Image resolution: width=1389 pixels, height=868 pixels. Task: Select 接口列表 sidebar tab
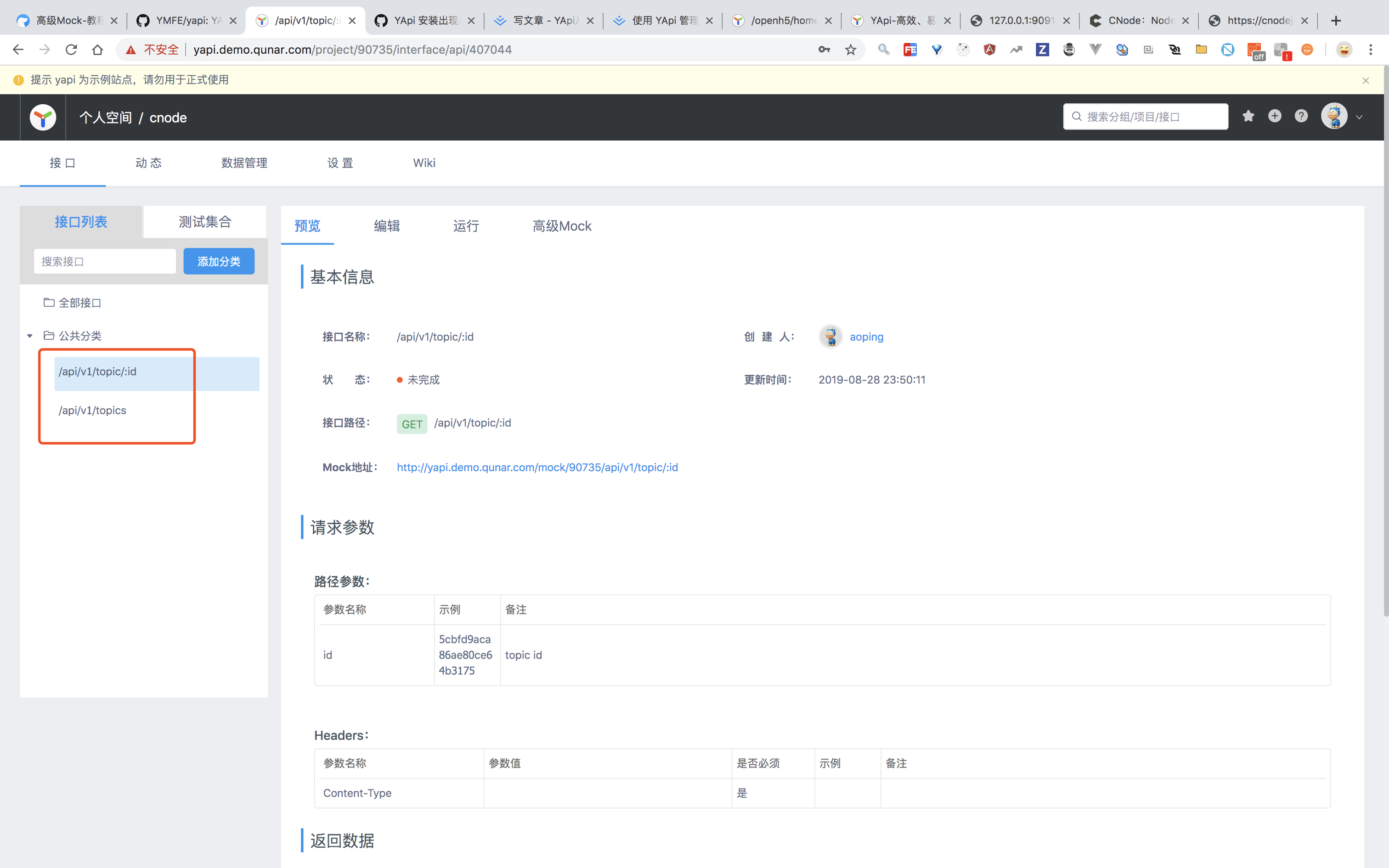(x=81, y=222)
